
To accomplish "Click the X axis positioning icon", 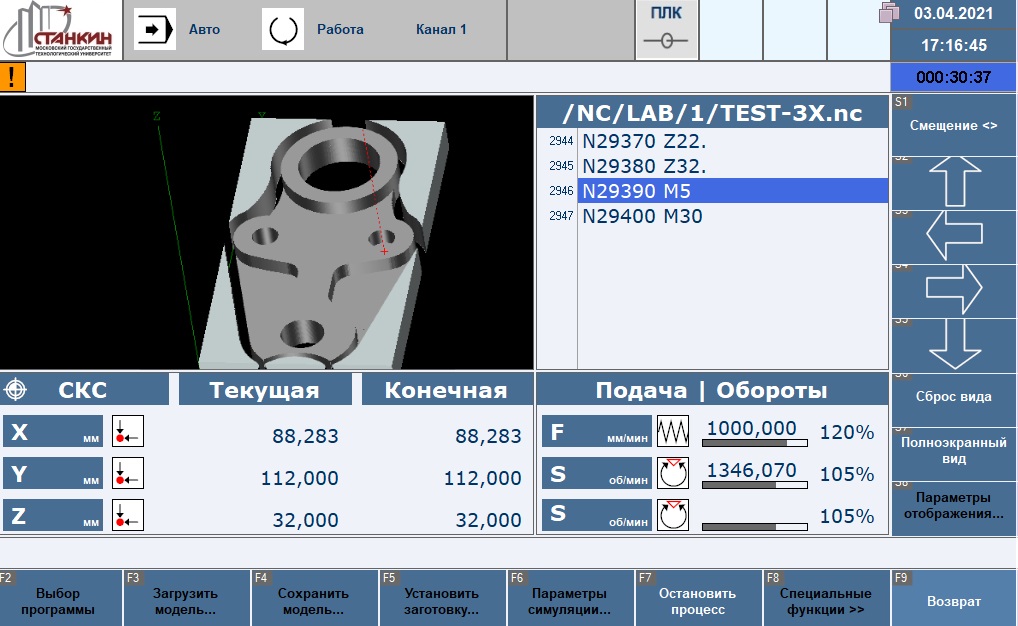I will (128, 432).
